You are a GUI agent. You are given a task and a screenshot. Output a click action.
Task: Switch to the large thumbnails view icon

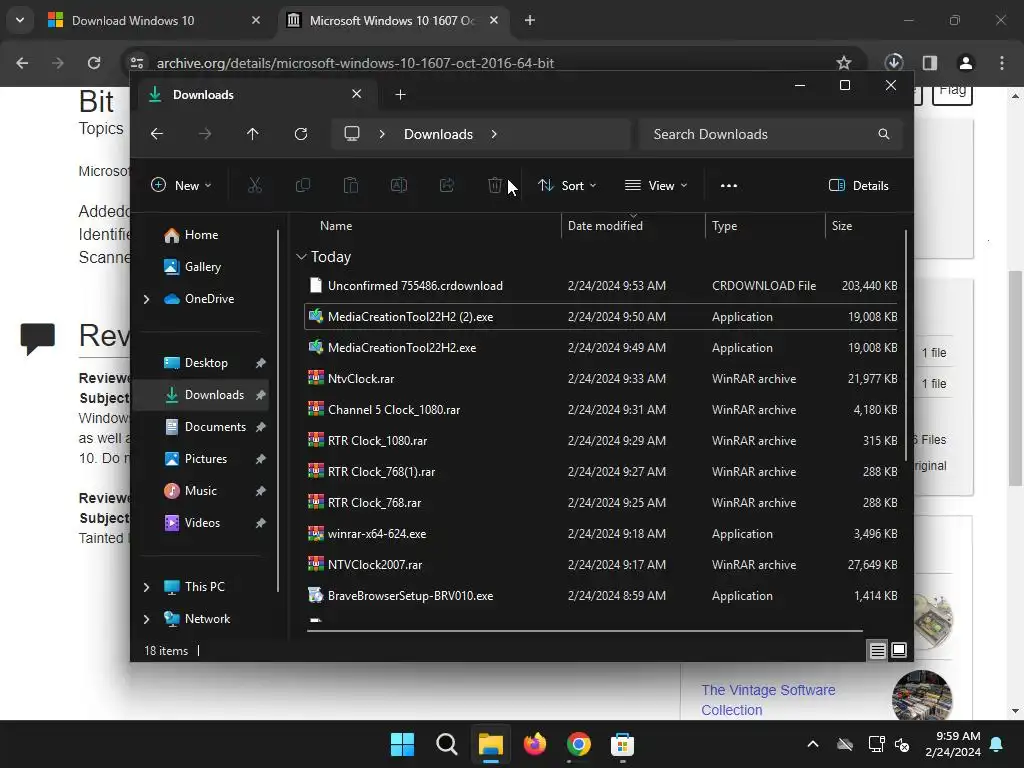899,650
